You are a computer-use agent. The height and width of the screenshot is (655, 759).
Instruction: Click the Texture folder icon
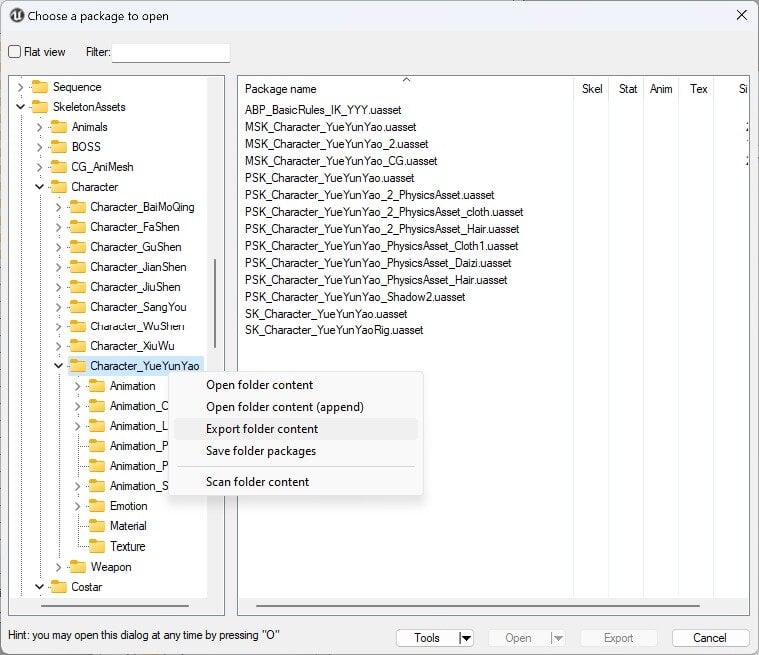click(x=97, y=546)
